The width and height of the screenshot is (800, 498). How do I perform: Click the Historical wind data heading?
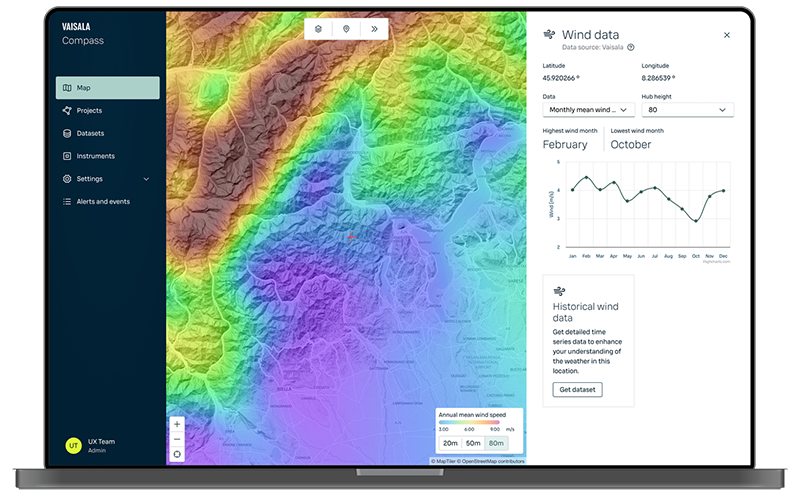[586, 312]
